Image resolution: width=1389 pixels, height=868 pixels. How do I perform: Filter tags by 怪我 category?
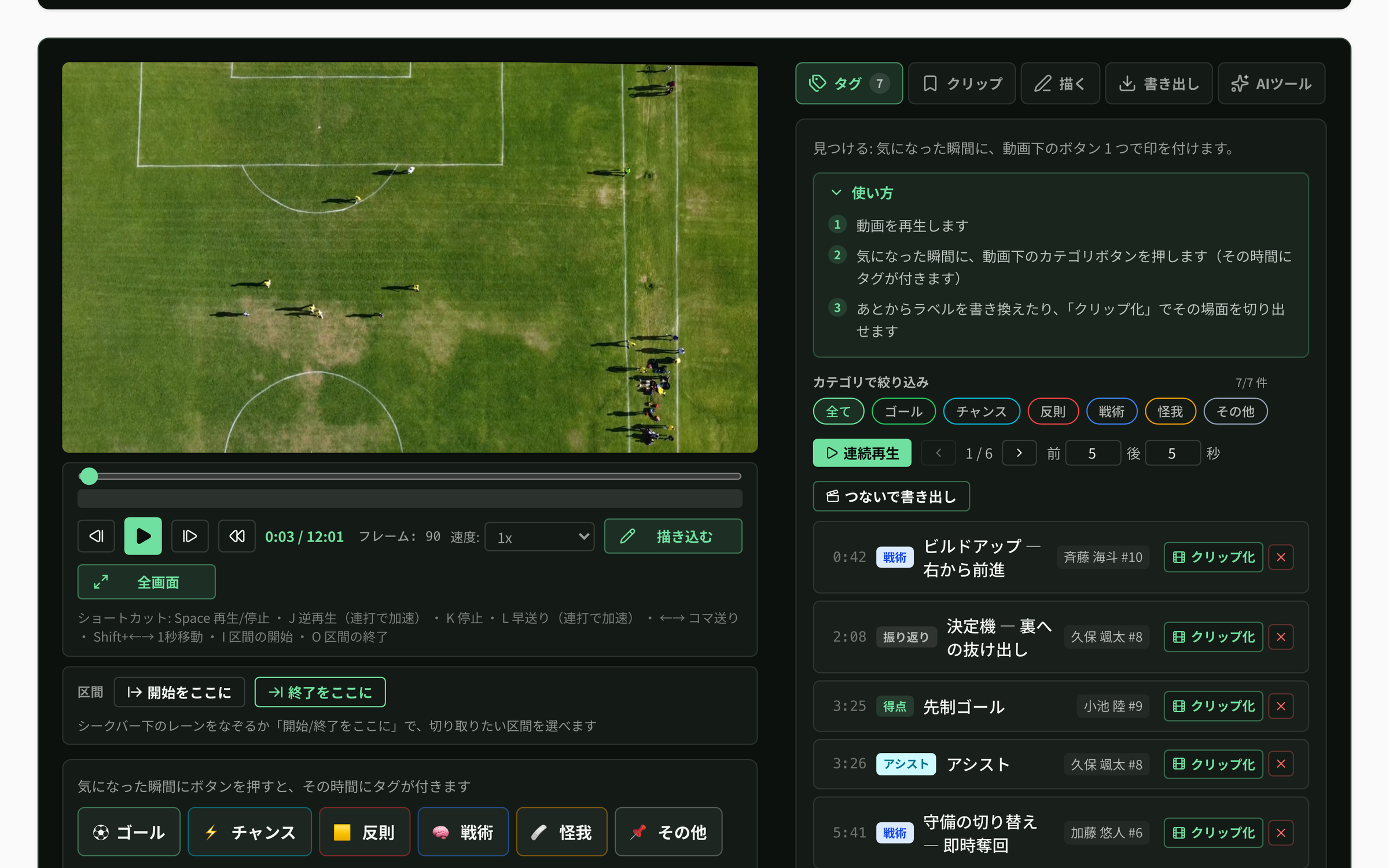click(1170, 411)
